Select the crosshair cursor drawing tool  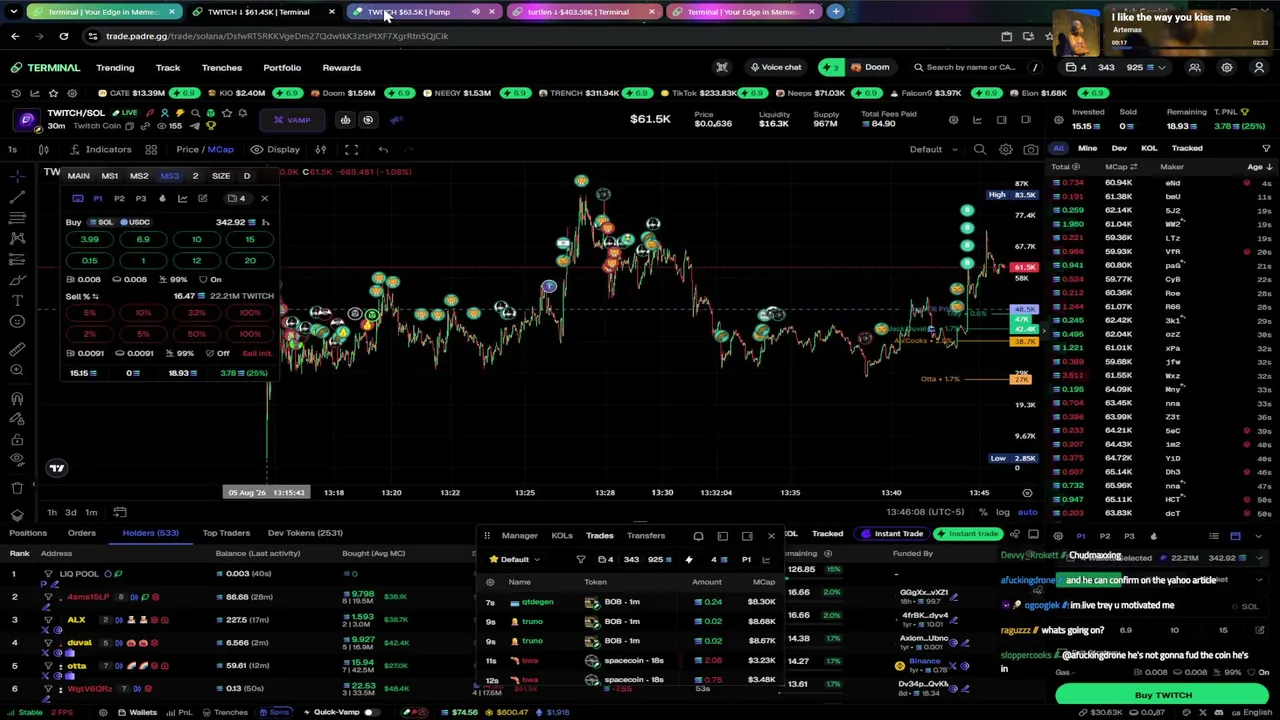coord(17,175)
